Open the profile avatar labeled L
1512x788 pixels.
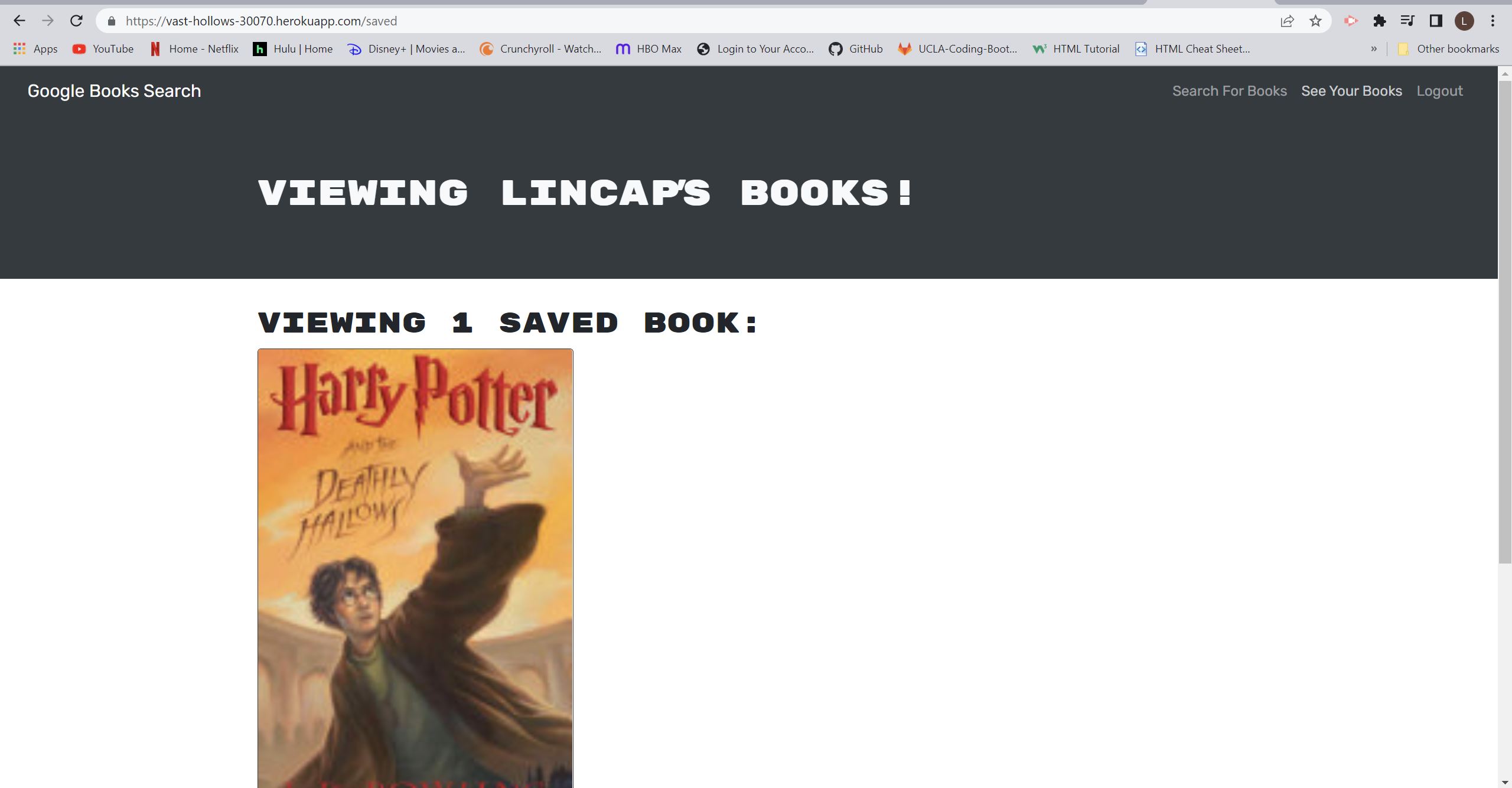[1464, 21]
